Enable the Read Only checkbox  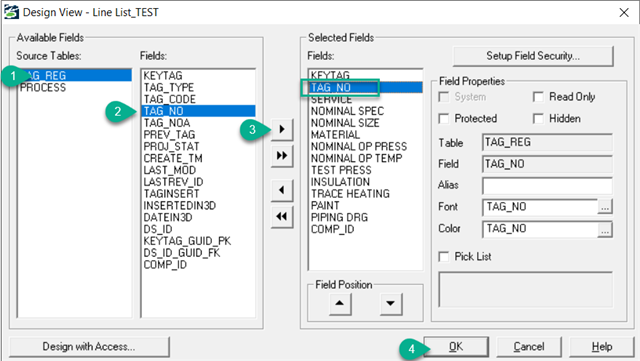point(538,97)
